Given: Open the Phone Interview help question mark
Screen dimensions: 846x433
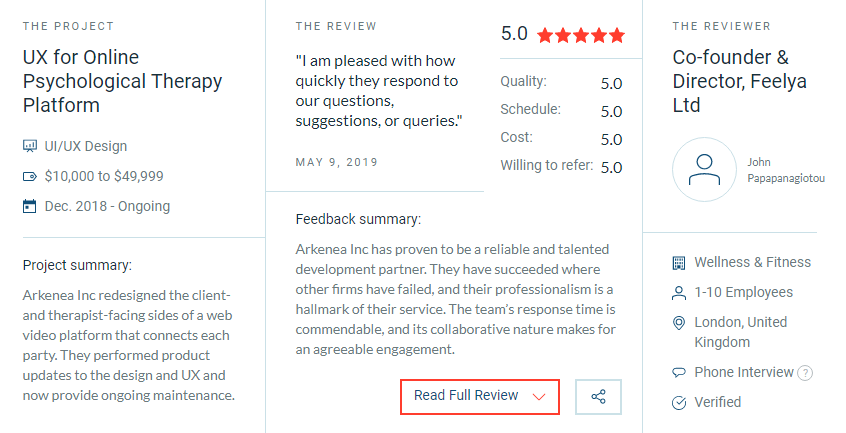Looking at the screenshot, I should [805, 373].
